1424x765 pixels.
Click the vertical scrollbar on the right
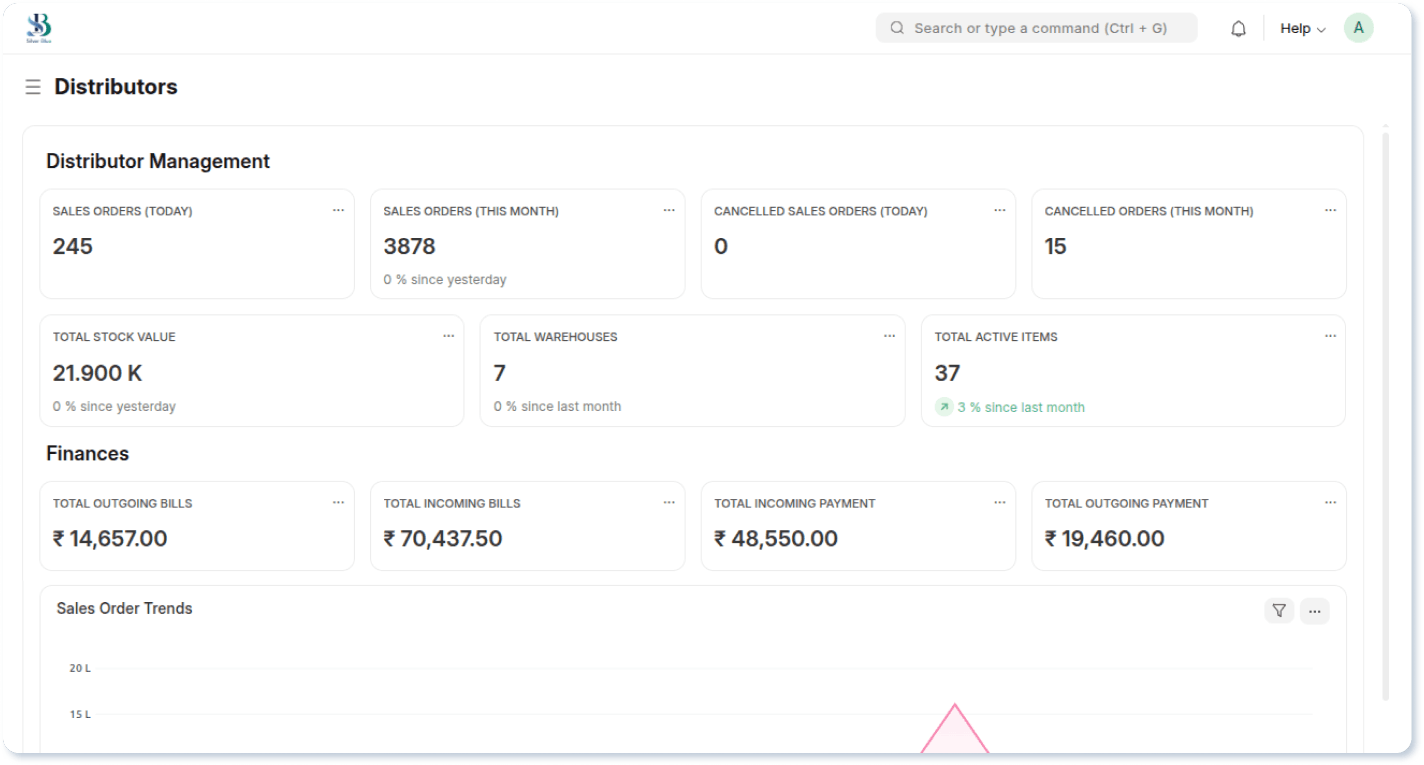(1385, 400)
